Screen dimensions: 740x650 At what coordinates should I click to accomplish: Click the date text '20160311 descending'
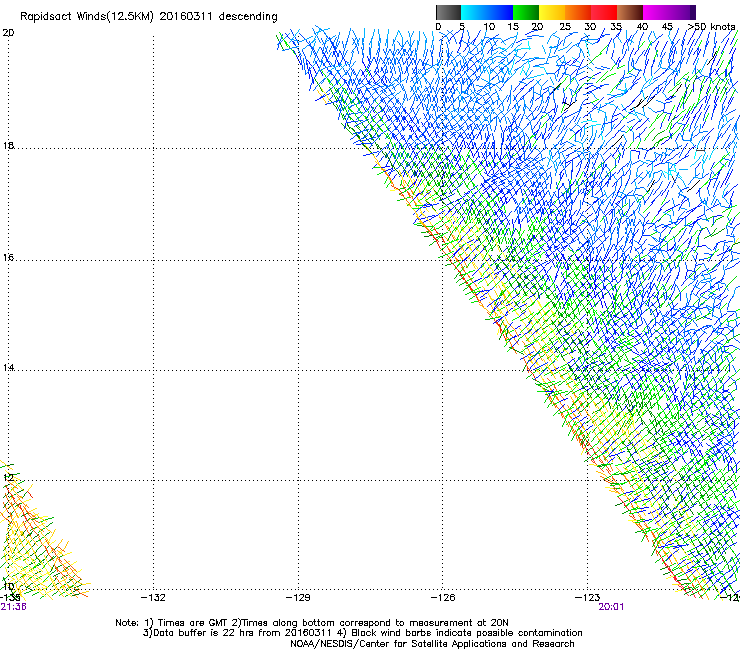pyautogui.click(x=219, y=17)
